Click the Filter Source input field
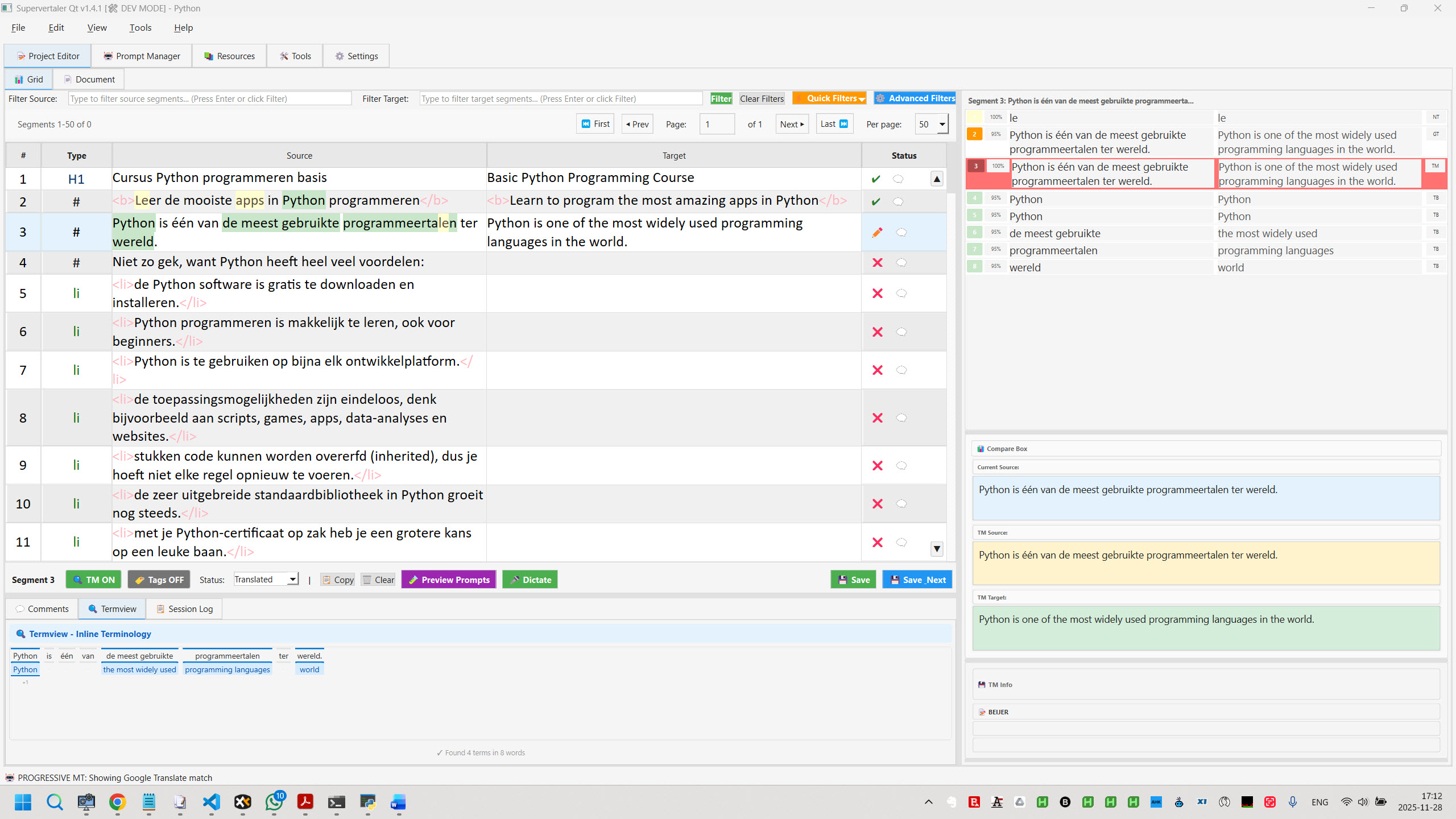 coord(209,98)
